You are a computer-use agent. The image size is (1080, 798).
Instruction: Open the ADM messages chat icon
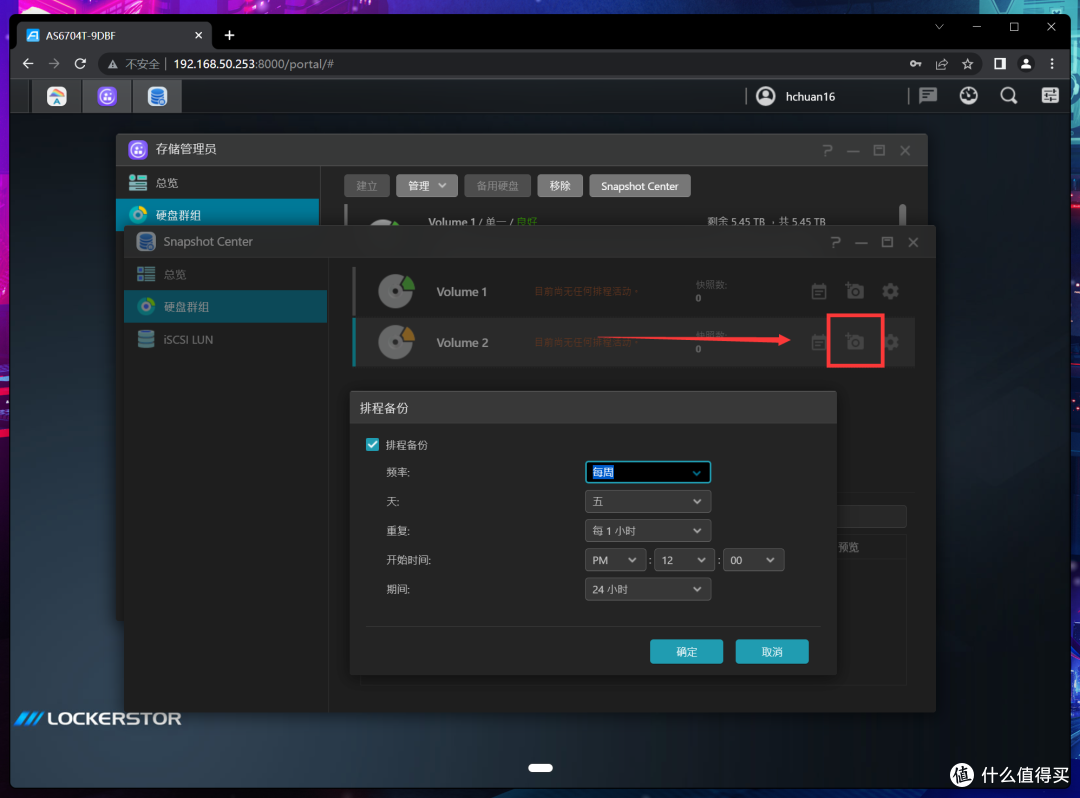[928, 96]
